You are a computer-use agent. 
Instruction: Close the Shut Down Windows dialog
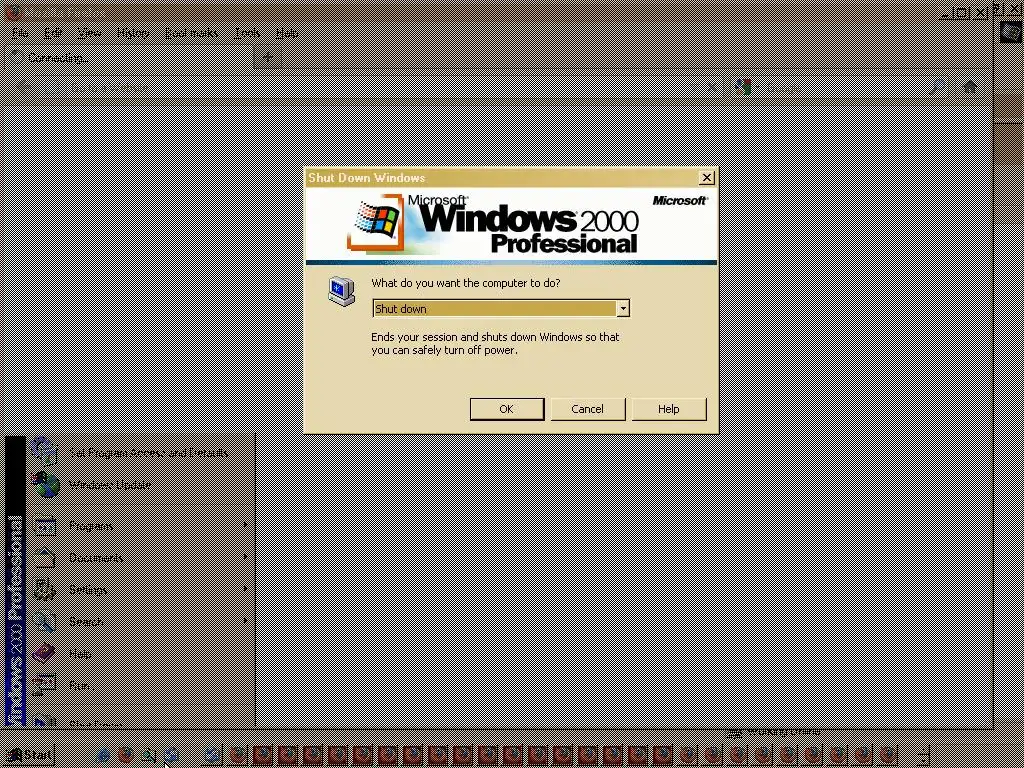click(706, 178)
